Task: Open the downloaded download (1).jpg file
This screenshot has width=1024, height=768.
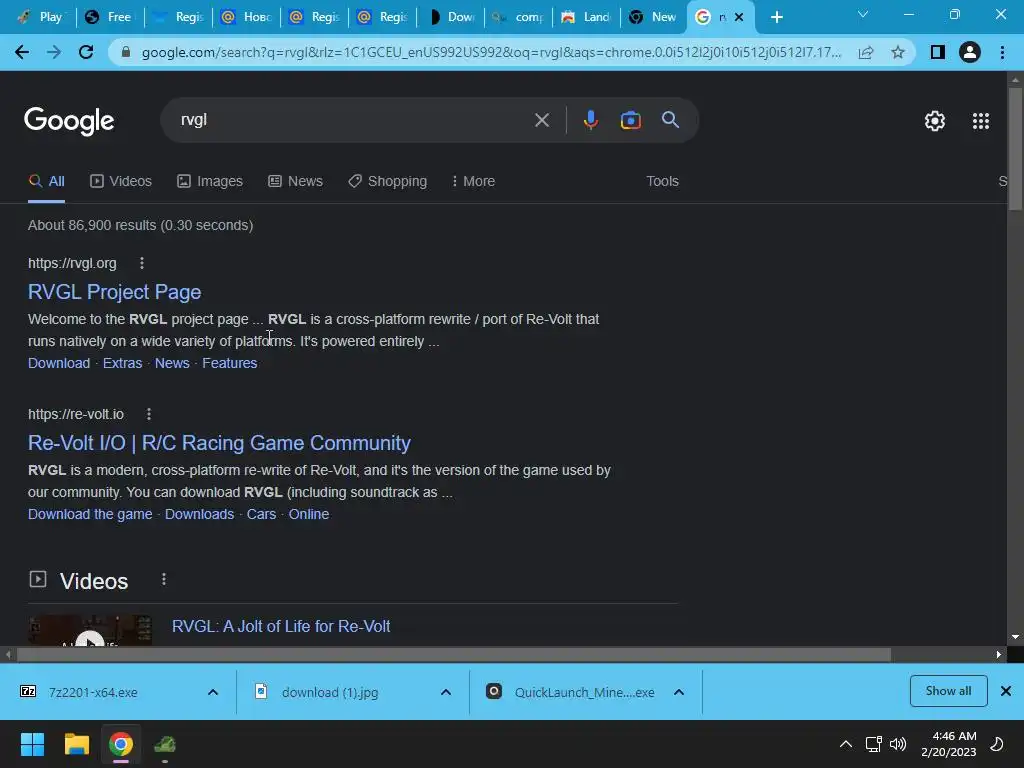Action: coord(330,692)
